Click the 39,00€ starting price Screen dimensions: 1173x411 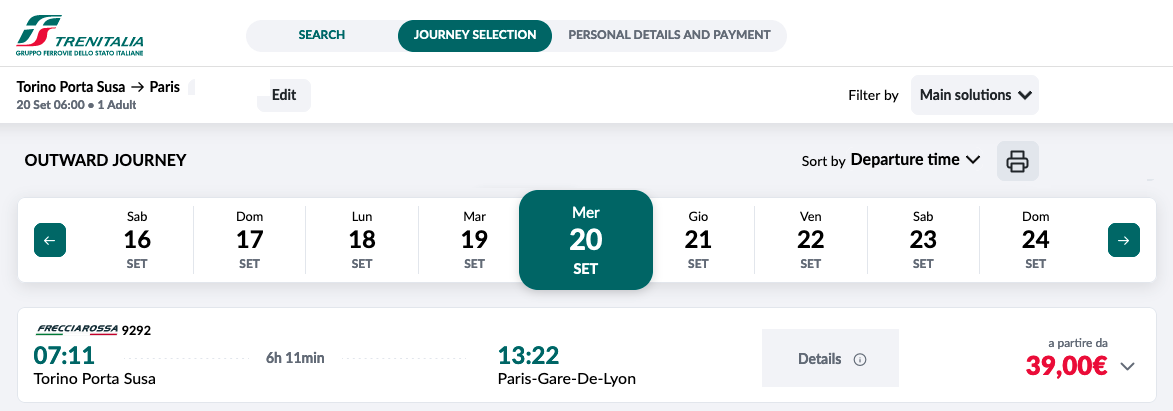tap(1066, 366)
